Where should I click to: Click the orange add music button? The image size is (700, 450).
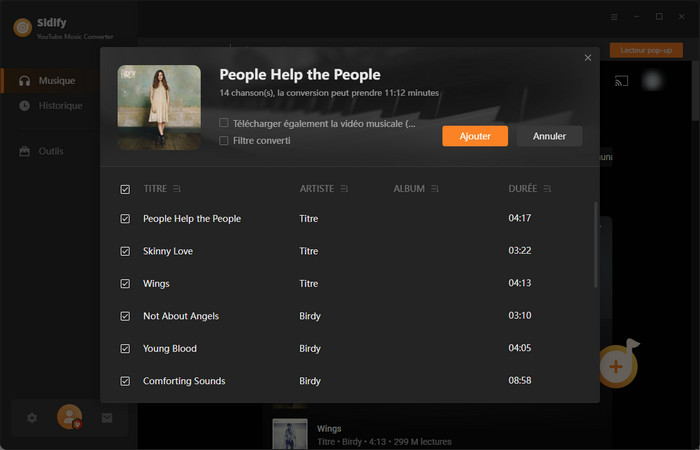coord(616,366)
